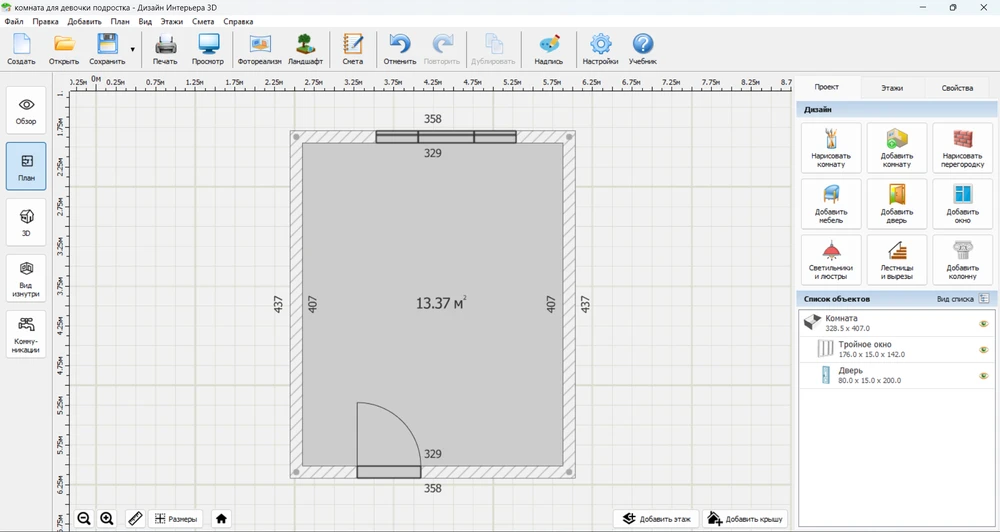Click Добавить мебель furniture icon
Screen dimensions: 1000x532
(x=831, y=203)
